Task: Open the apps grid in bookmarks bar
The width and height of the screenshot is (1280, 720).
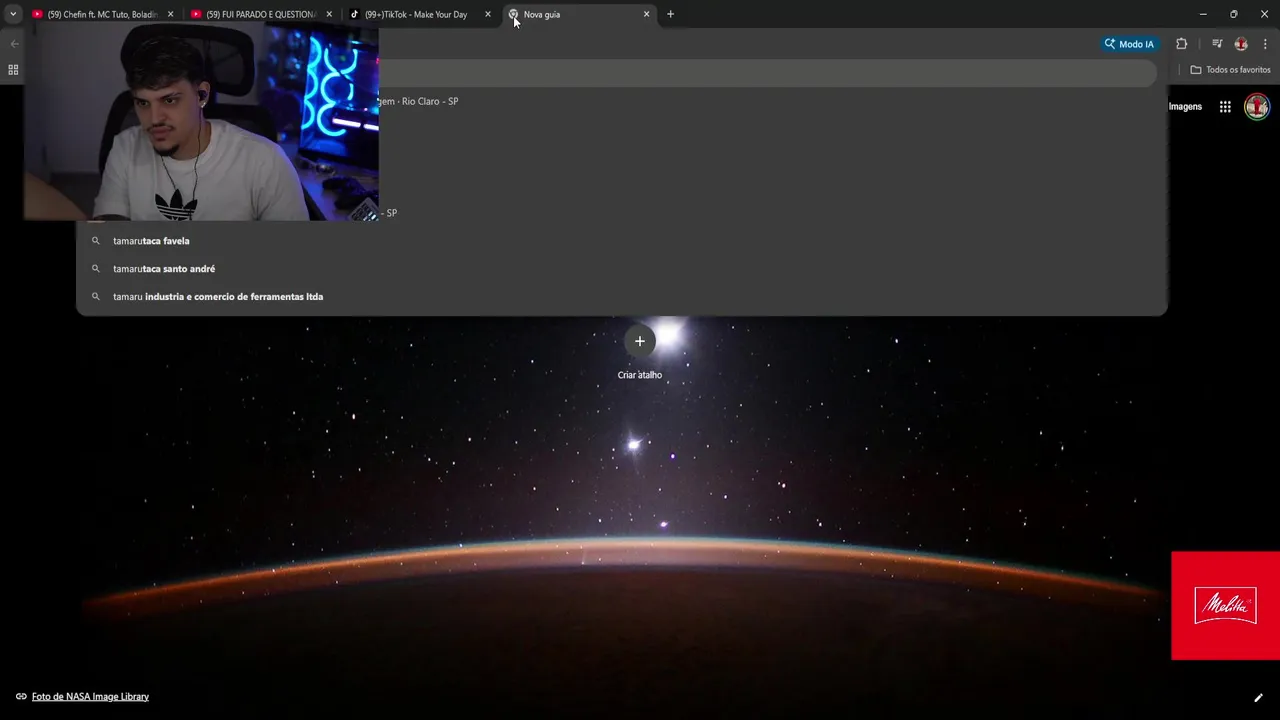Action: [x=13, y=70]
